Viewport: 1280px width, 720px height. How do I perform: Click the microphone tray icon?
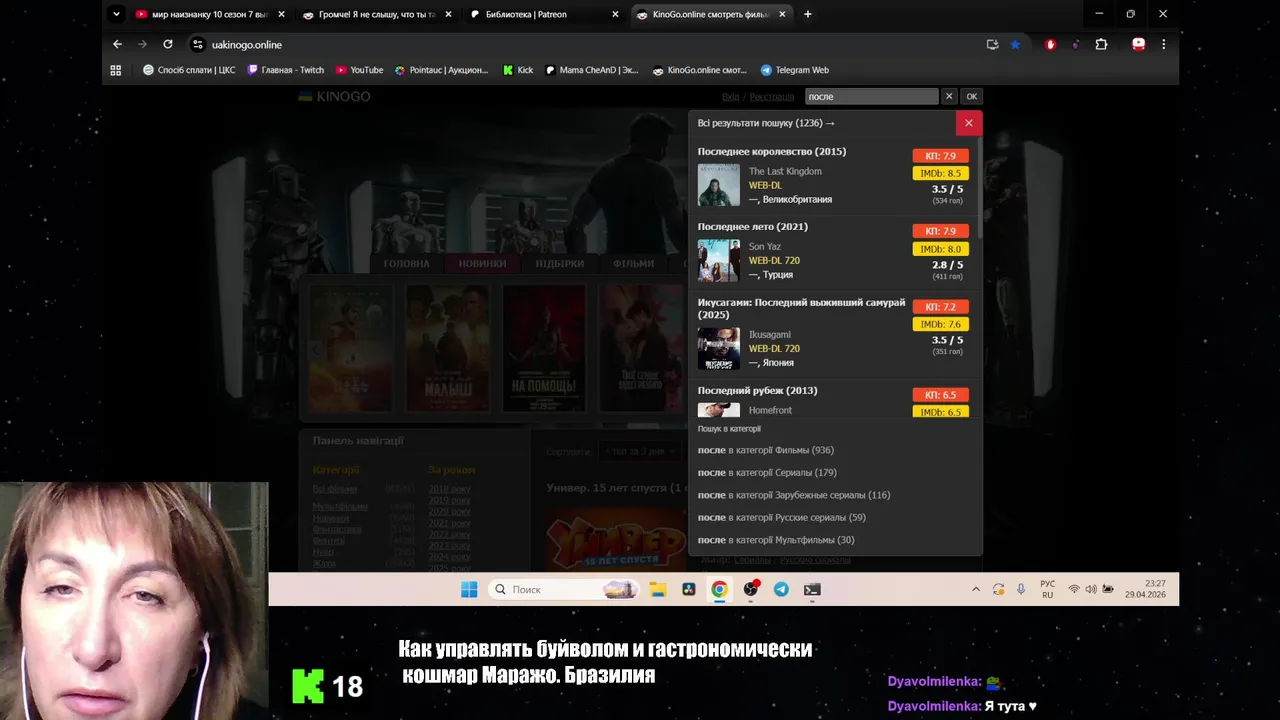click(1021, 589)
